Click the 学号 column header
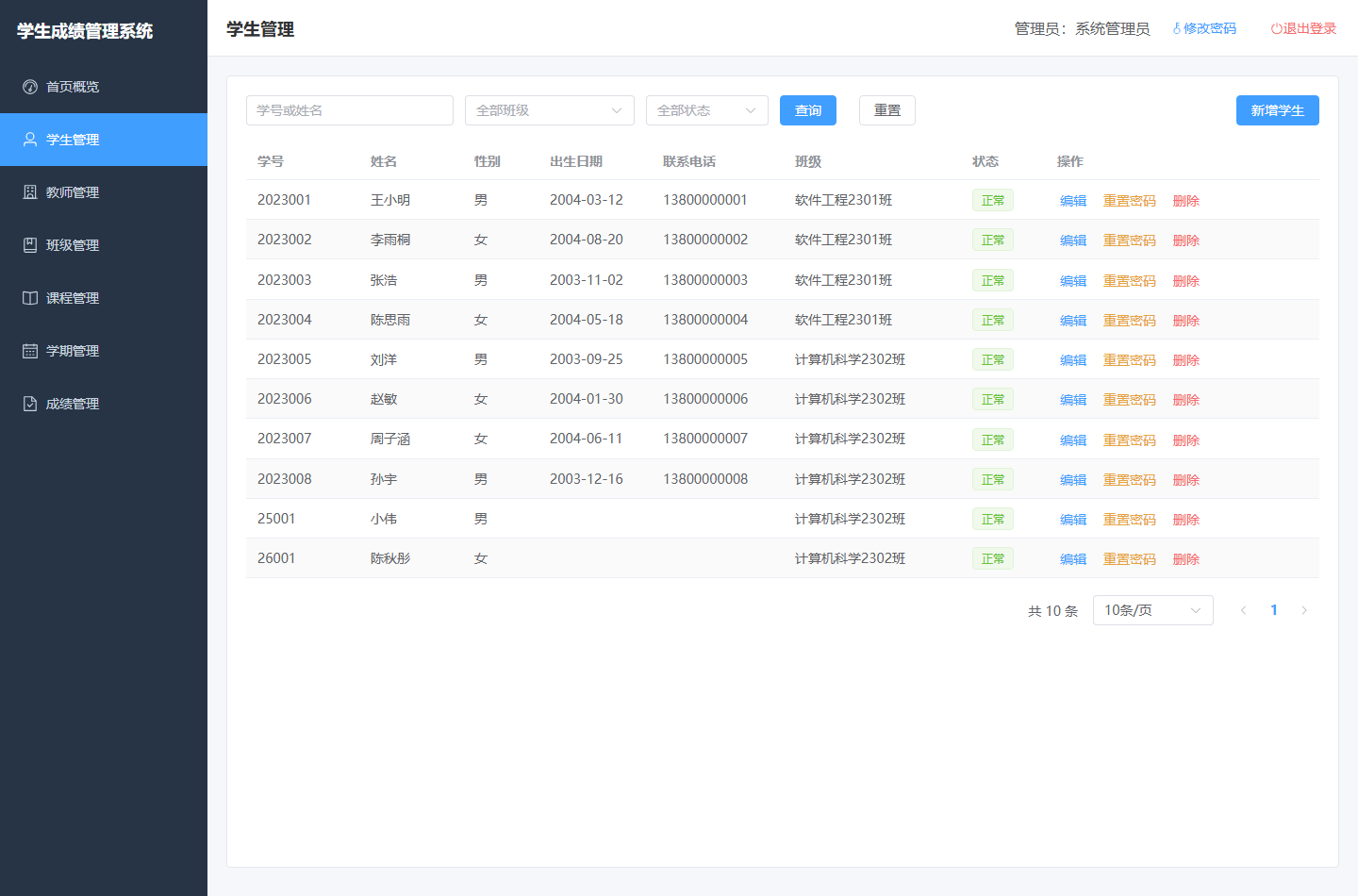1358x896 pixels. click(x=271, y=161)
